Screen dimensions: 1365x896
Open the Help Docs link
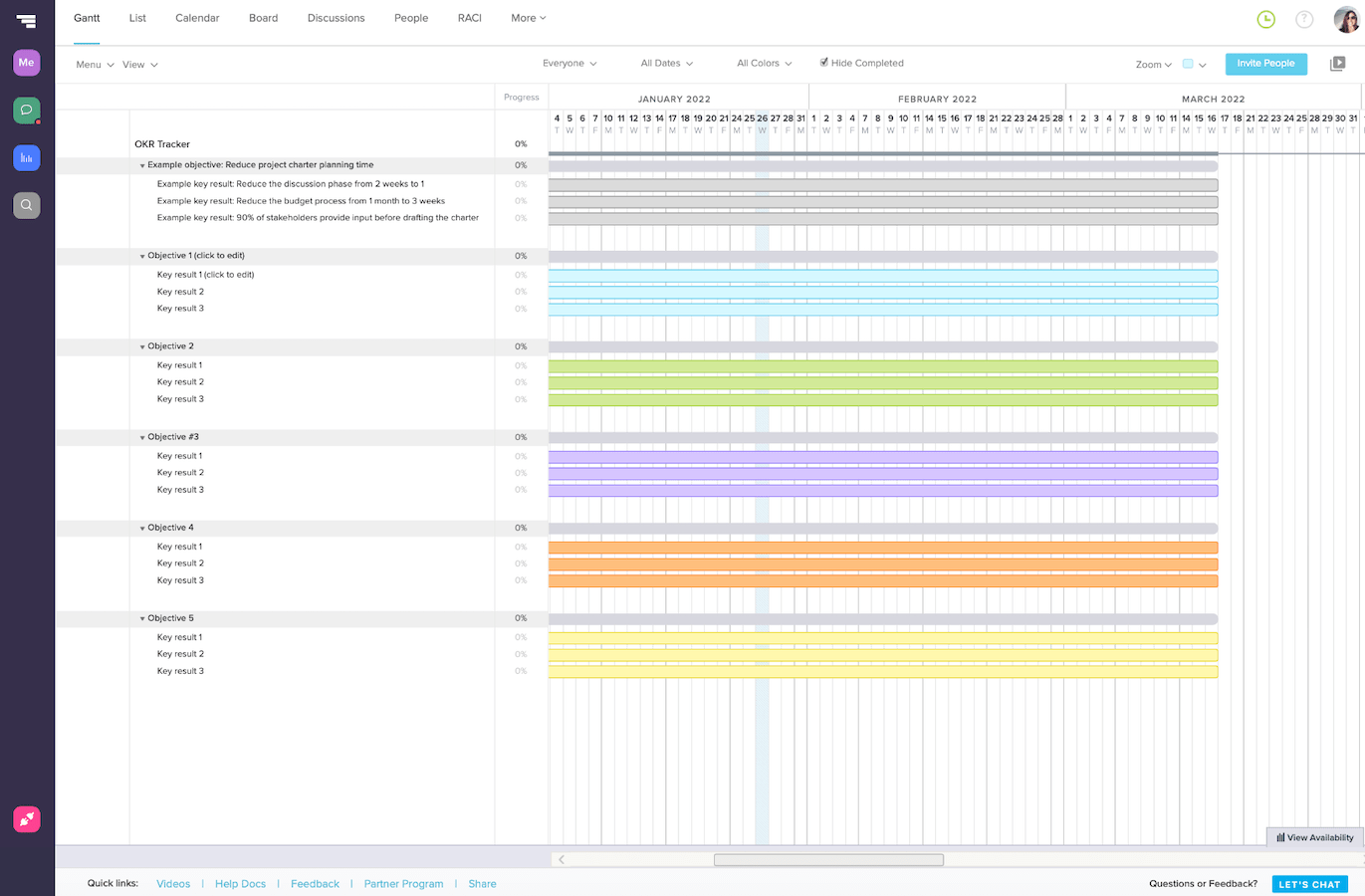click(240, 883)
